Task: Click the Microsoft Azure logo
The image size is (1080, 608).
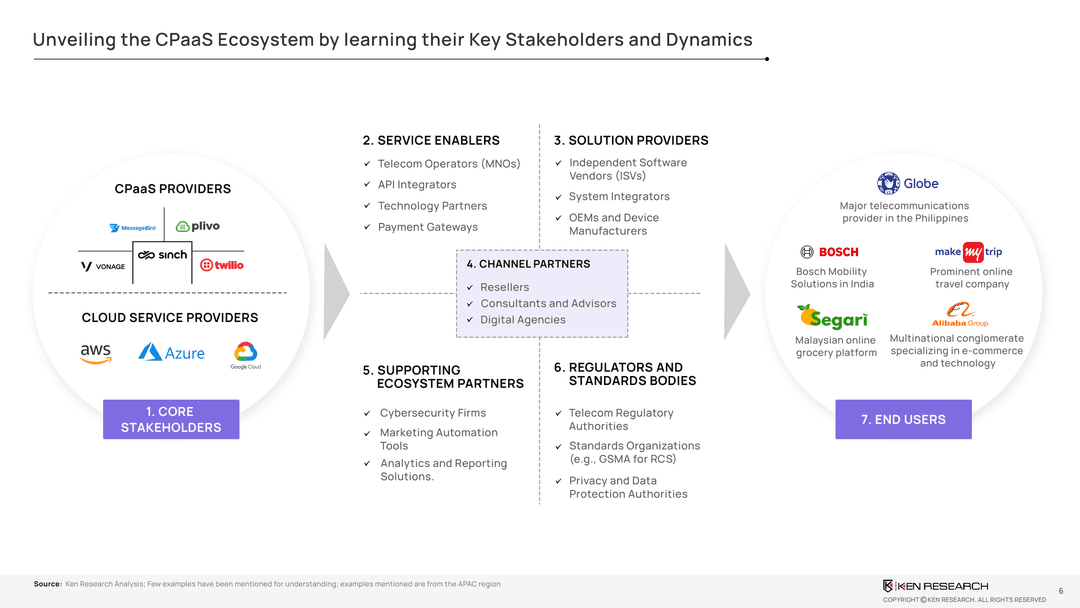Action: coord(171,353)
